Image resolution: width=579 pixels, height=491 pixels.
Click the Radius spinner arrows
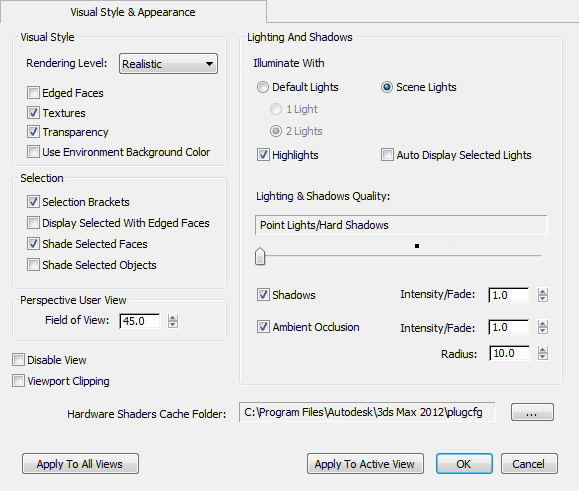542,353
